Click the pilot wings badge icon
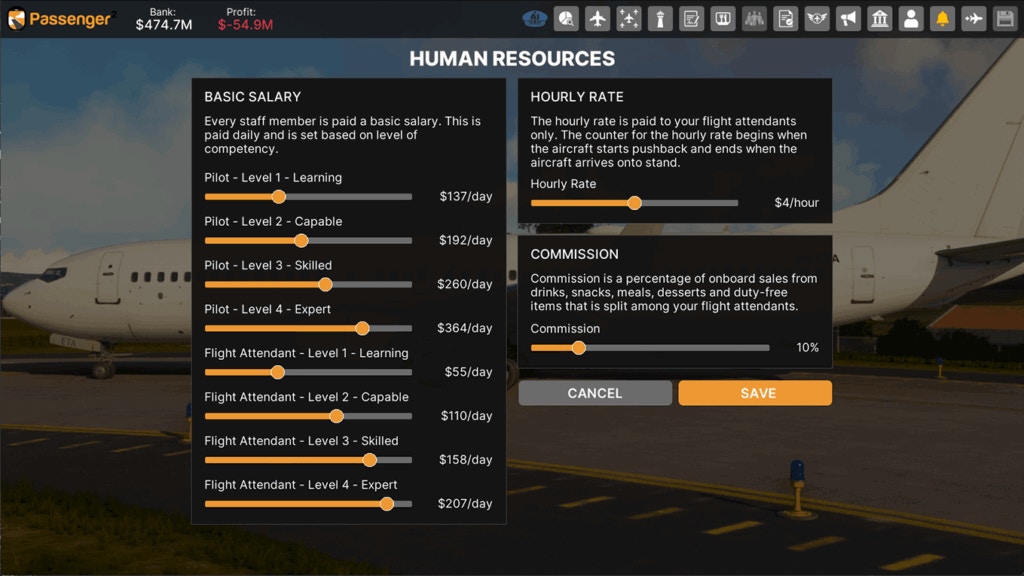 tap(817, 18)
